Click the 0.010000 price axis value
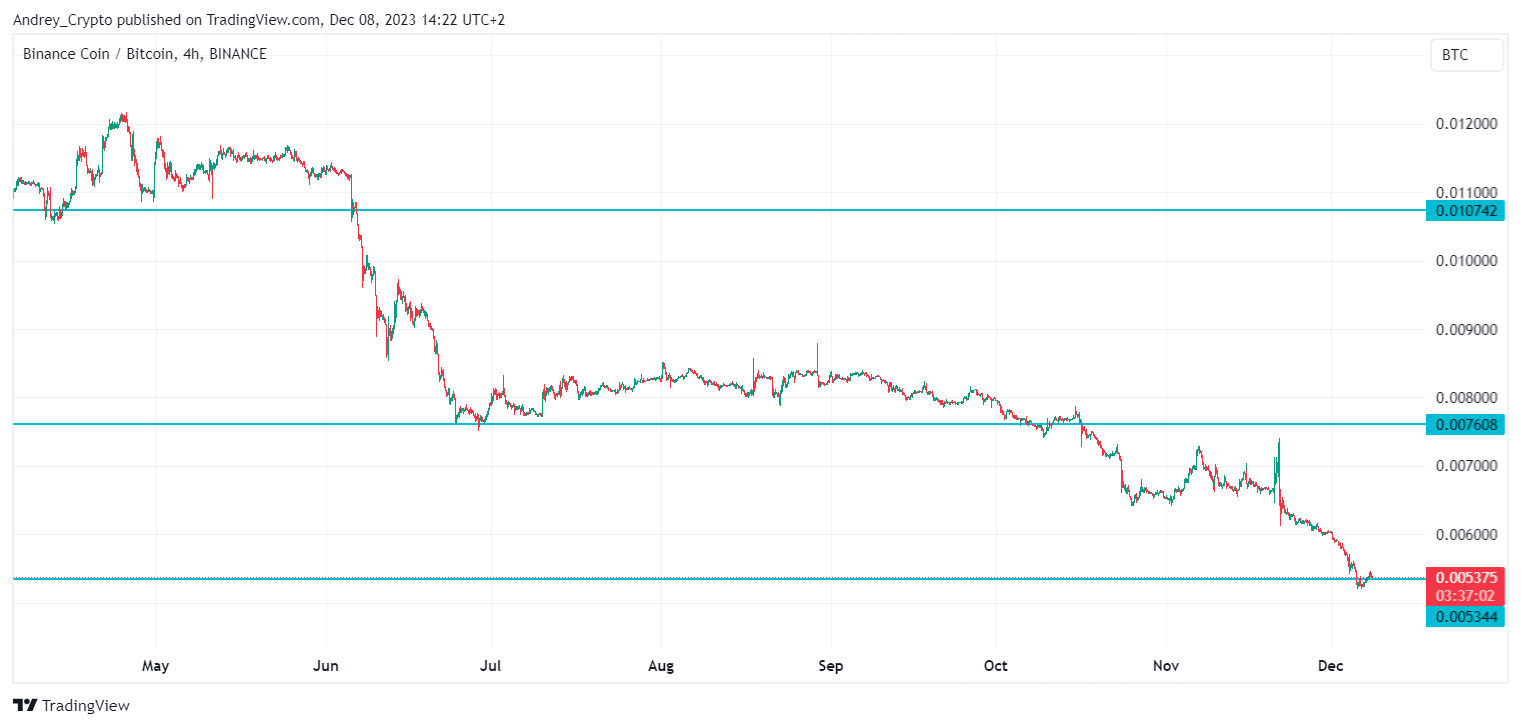Viewport: 1521px width, 727px height. pyautogui.click(x=1466, y=261)
